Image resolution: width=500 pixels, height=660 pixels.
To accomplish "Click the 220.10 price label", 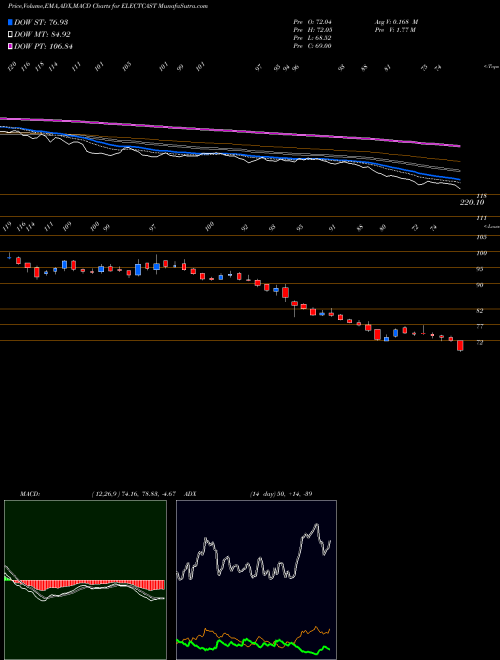I will [473, 202].
